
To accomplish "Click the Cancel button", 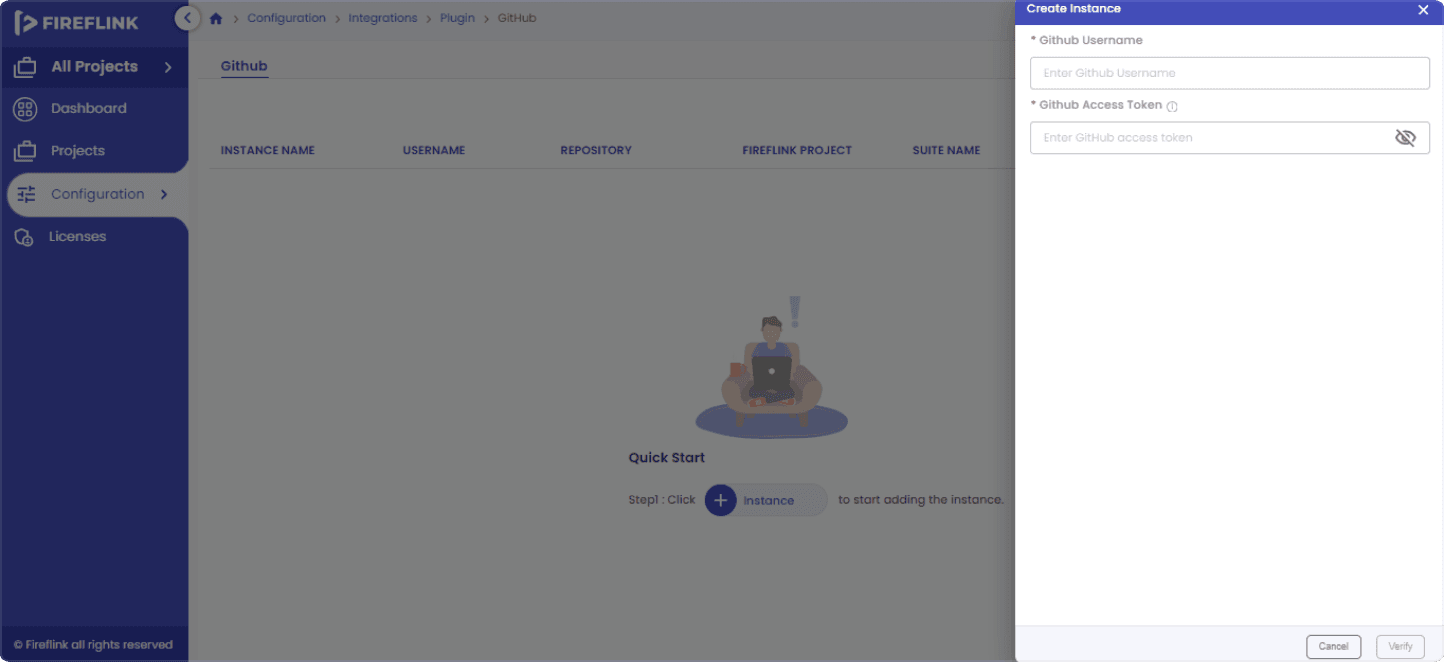I will [x=1333, y=646].
